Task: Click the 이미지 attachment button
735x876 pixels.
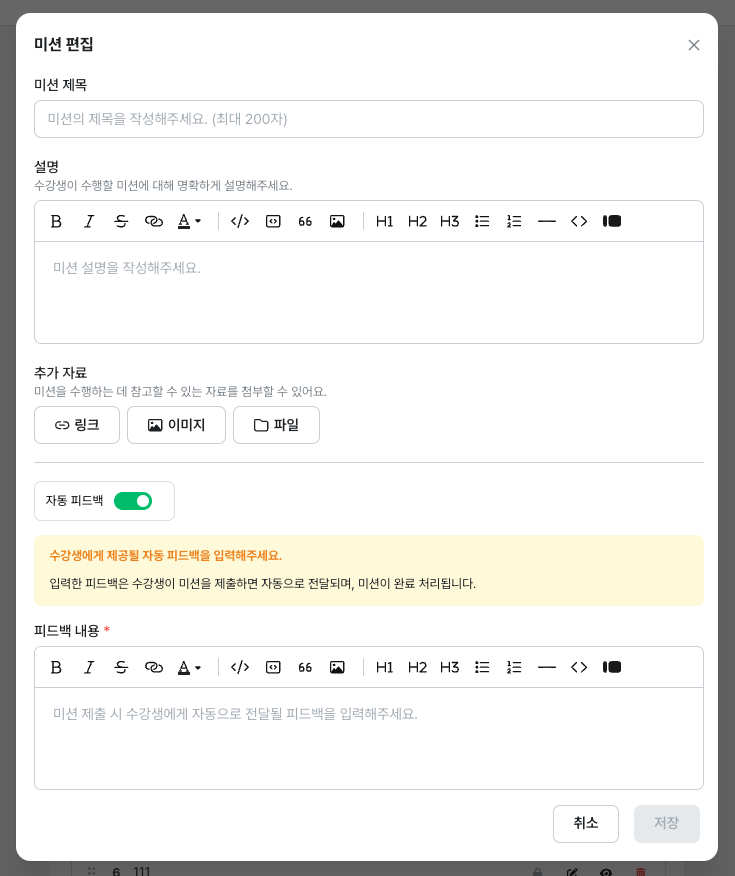Action: tap(176, 425)
